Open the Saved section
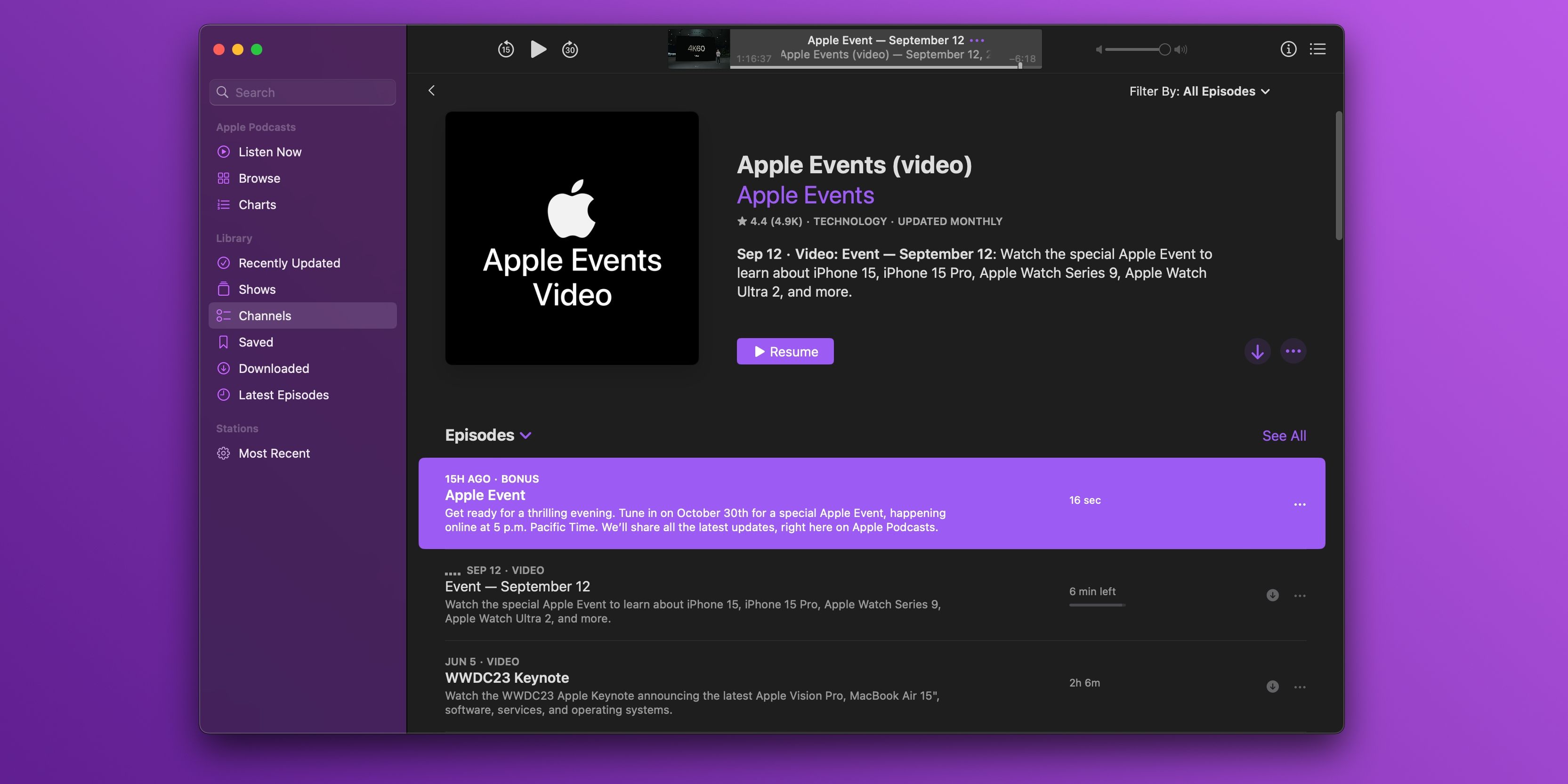 [x=256, y=342]
